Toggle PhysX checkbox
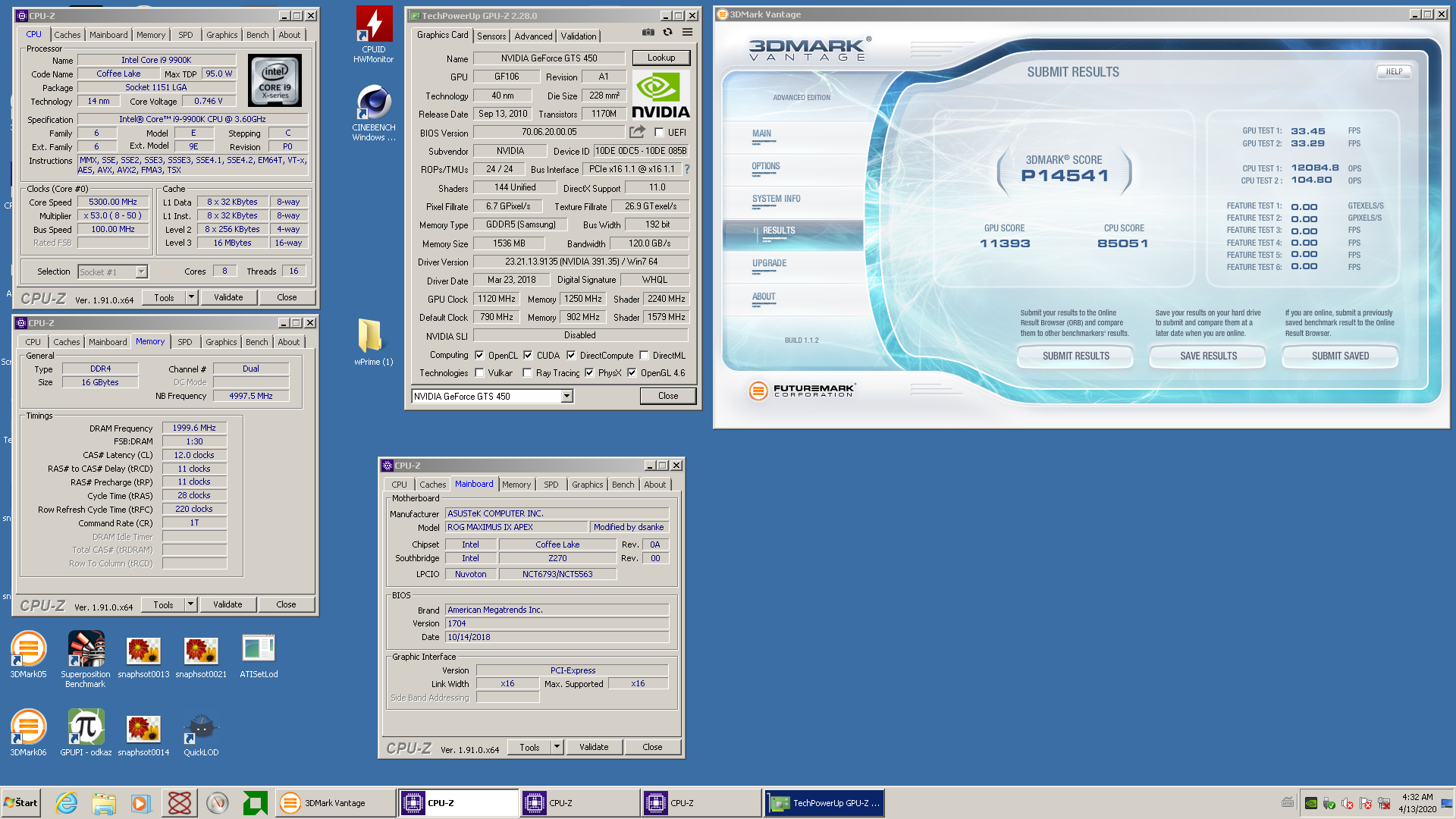The width and height of the screenshot is (1456, 819). pos(589,373)
